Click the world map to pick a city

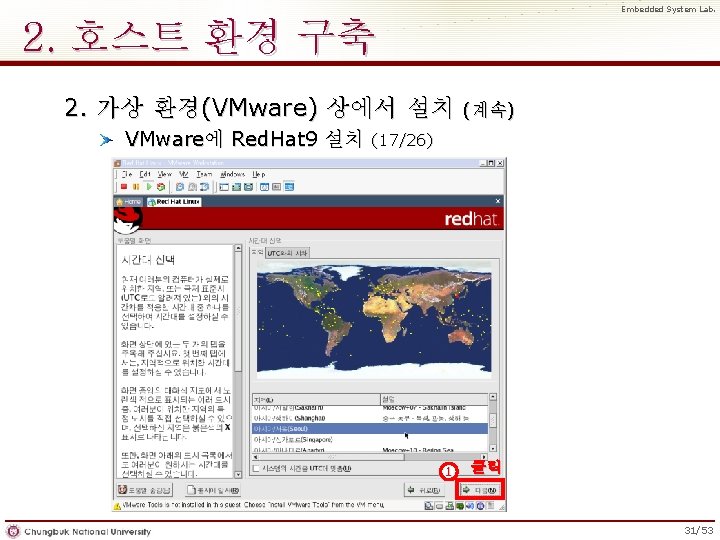tap(374, 320)
